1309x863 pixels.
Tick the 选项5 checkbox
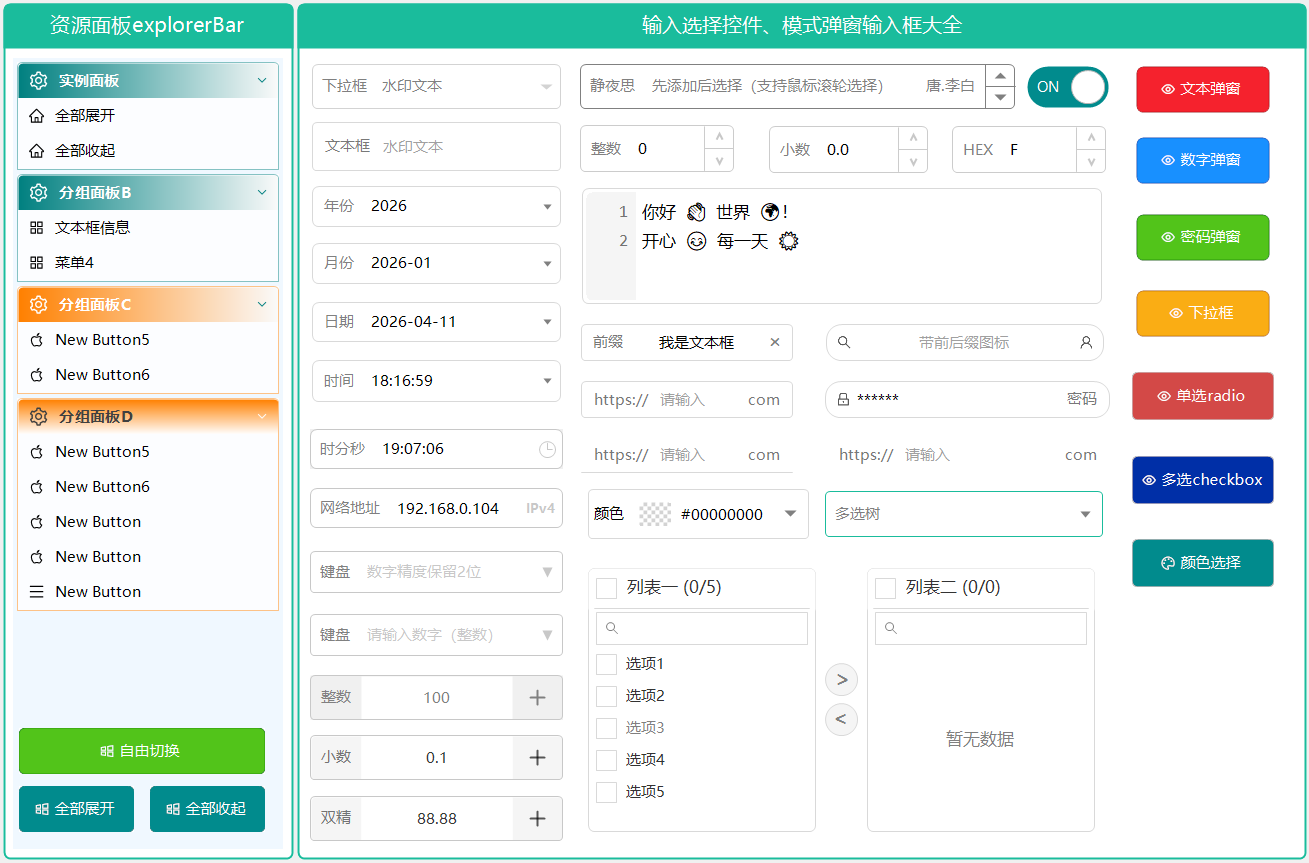606,792
